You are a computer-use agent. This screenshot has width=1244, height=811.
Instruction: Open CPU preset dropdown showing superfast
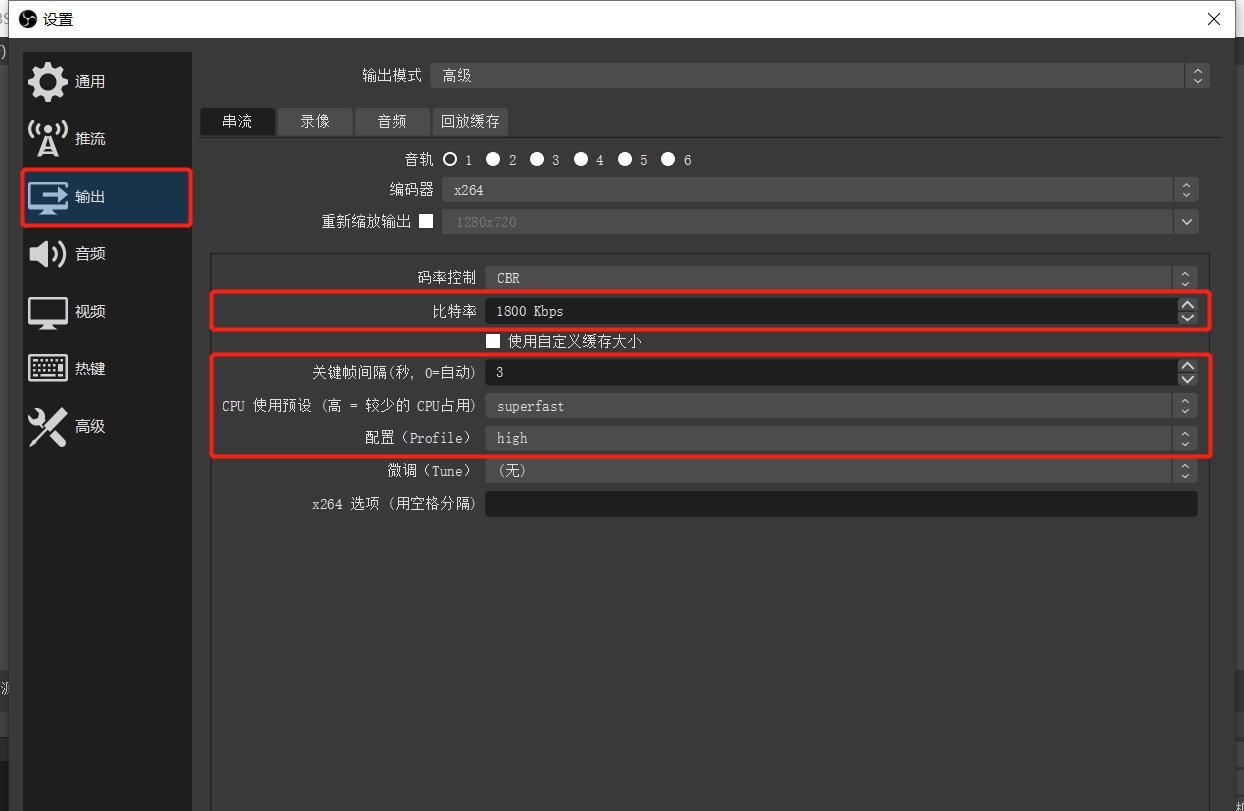tap(841, 406)
